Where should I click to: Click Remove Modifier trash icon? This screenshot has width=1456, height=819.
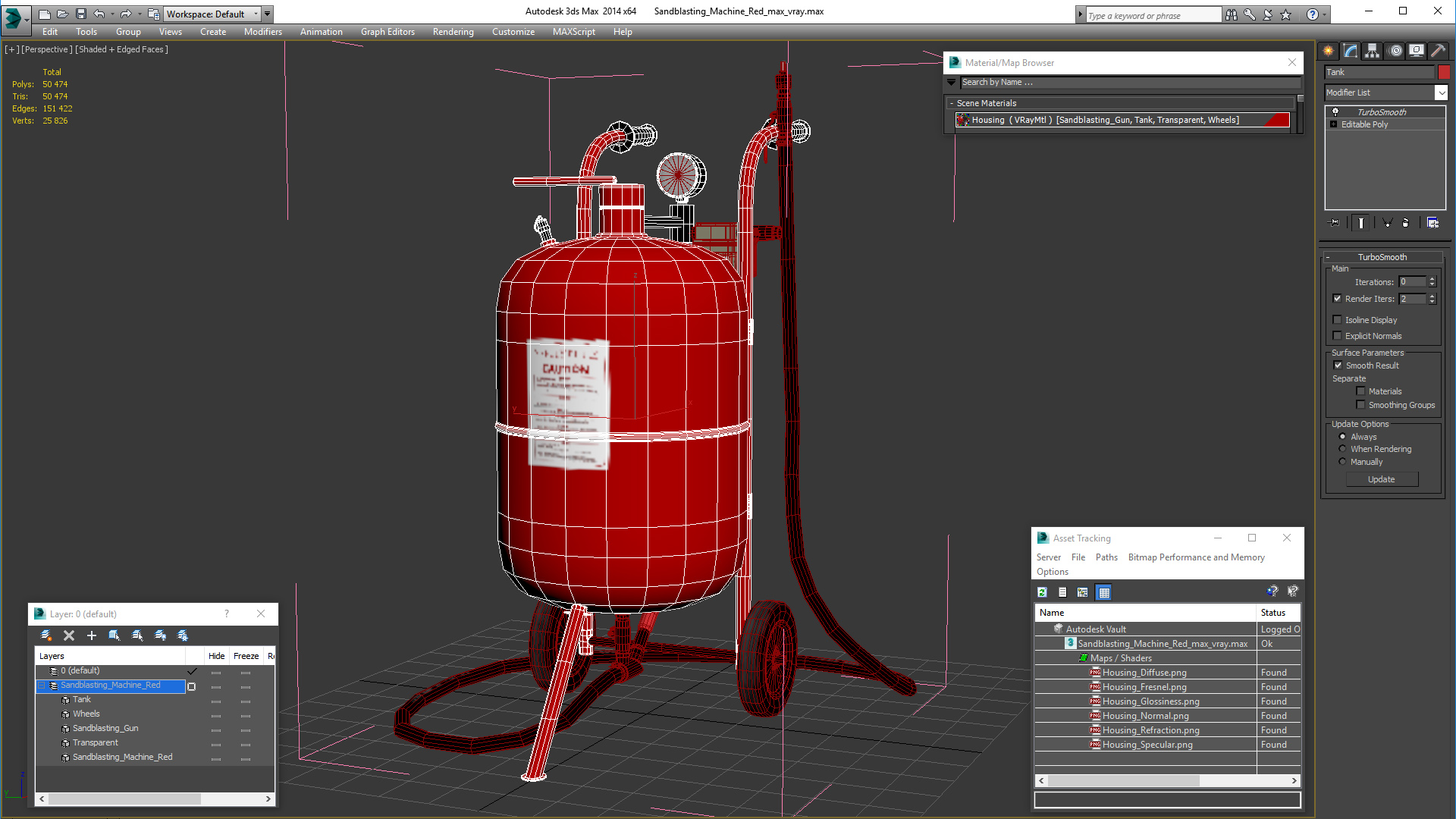tap(1405, 223)
